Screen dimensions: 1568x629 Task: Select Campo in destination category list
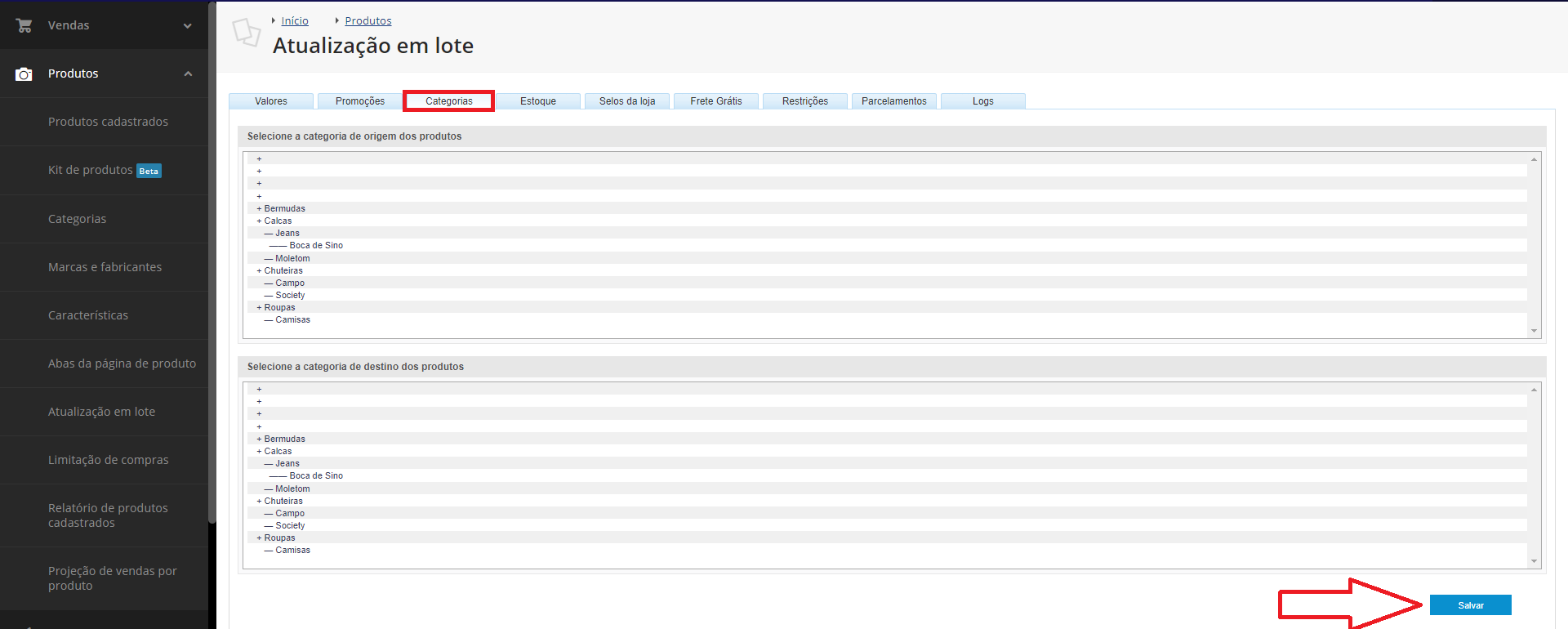tap(887, 513)
